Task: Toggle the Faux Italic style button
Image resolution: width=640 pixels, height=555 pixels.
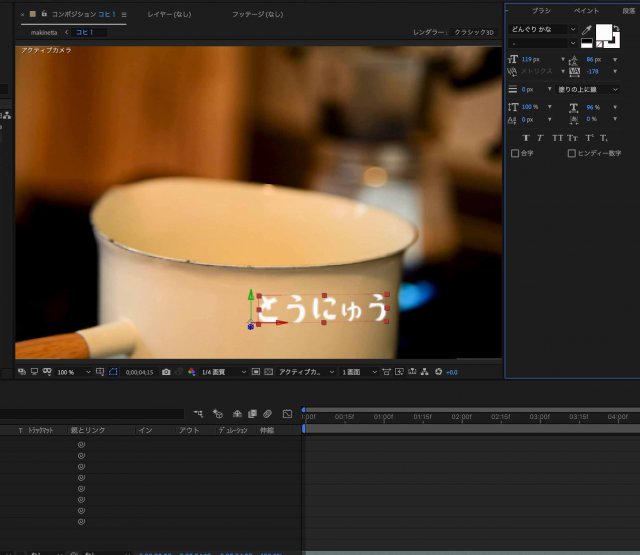Action: tap(540, 137)
